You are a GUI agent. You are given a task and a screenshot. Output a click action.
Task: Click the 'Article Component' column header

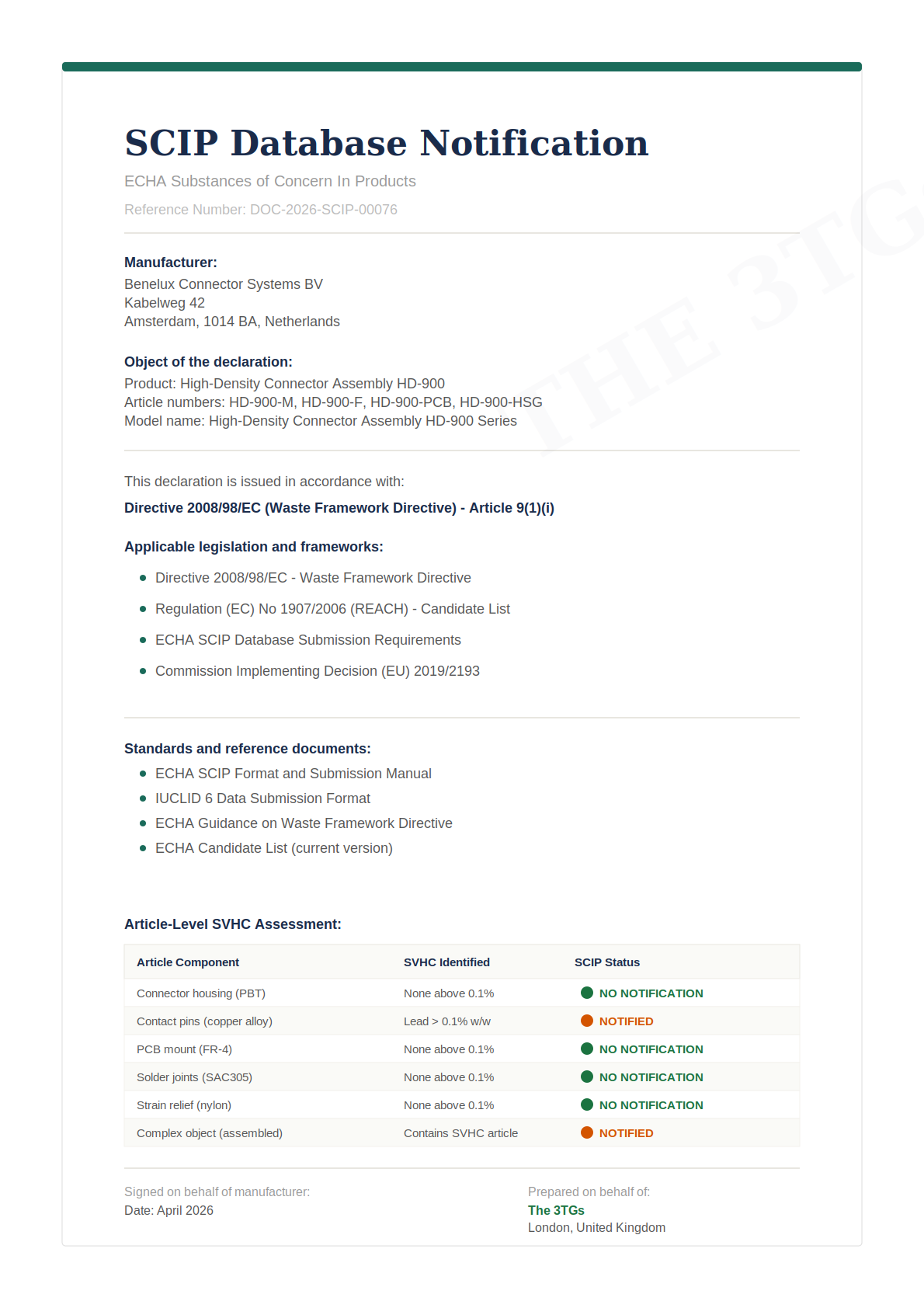click(188, 962)
